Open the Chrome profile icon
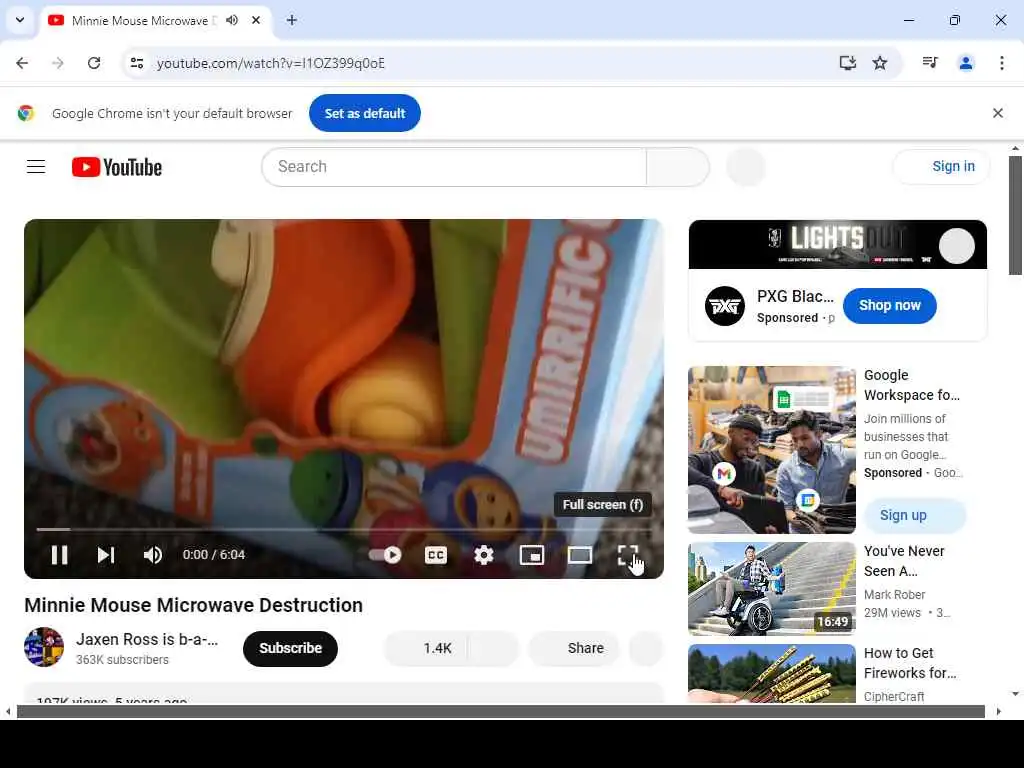 tap(966, 63)
